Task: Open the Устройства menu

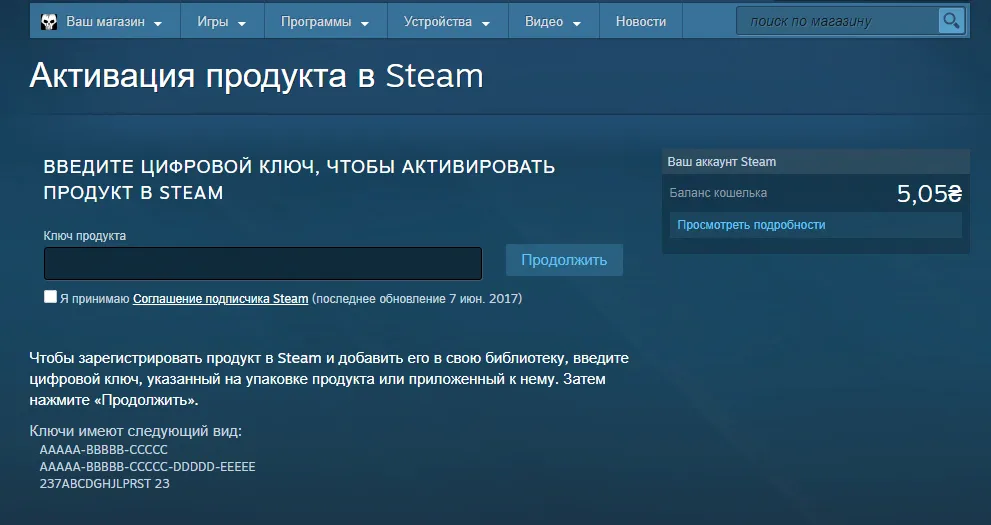Action: point(447,21)
